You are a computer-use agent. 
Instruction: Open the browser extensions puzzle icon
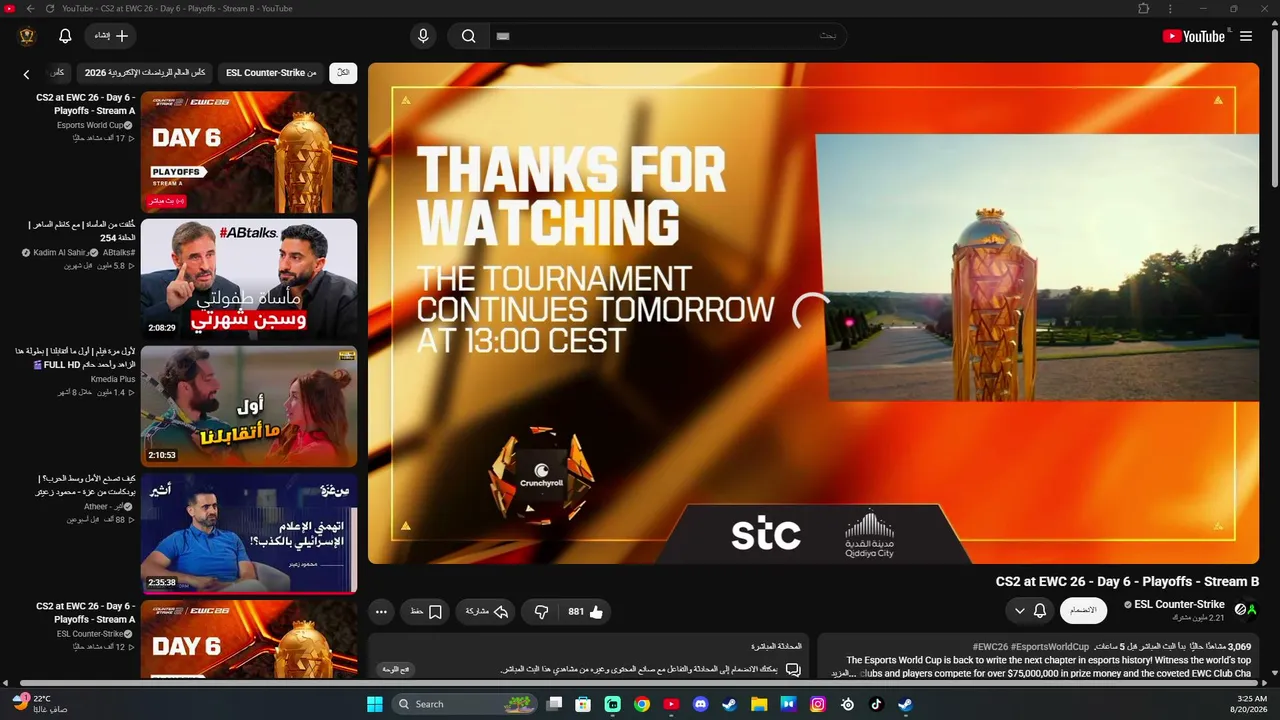pos(1144,8)
